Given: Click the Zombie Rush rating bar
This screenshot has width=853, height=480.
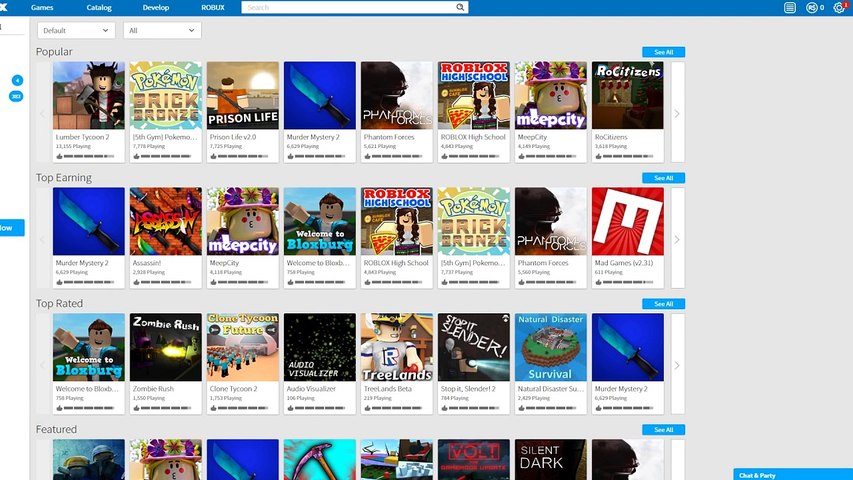Looking at the screenshot, I should click(166, 408).
